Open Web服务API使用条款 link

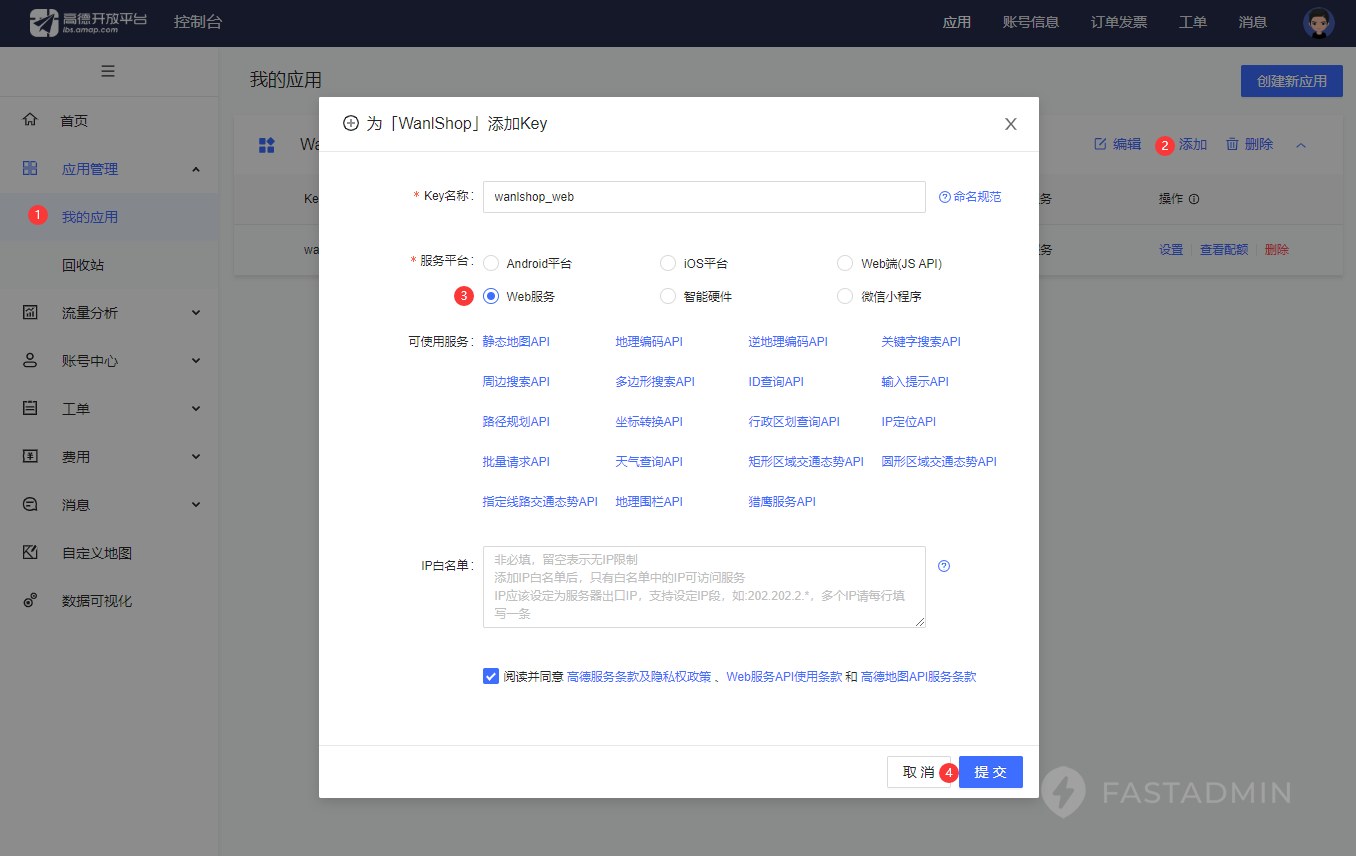click(784, 677)
